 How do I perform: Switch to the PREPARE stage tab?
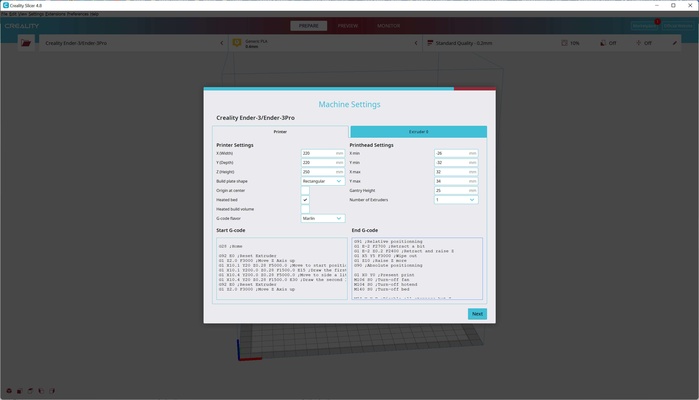point(308,26)
